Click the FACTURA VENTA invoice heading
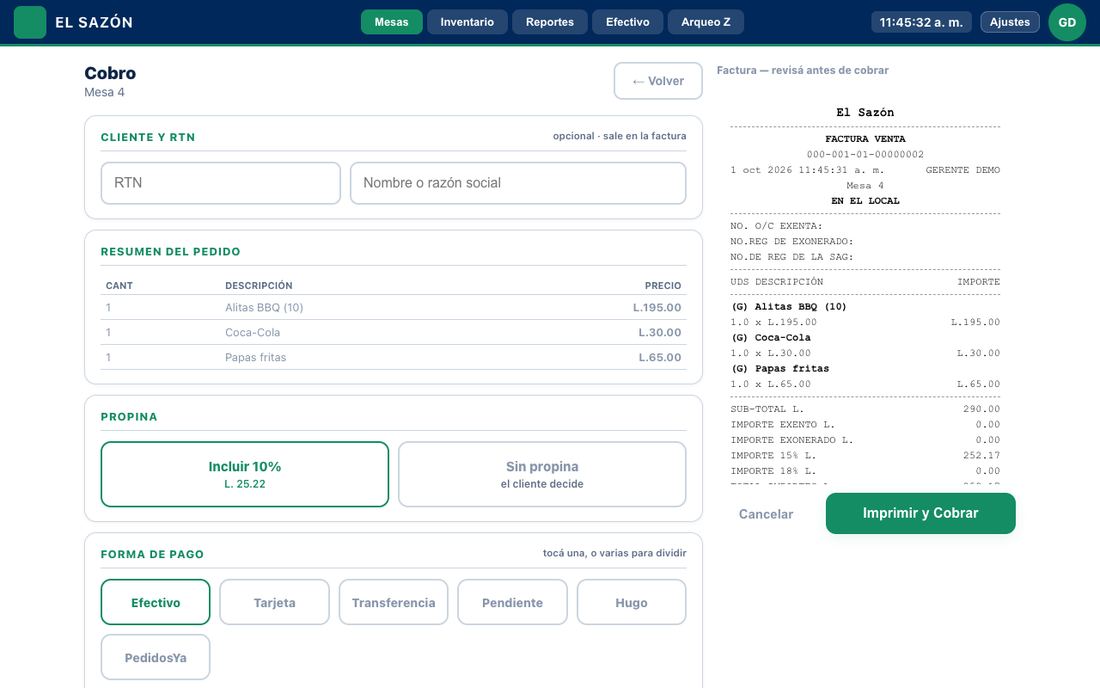1100x688 pixels. [x=865, y=139]
